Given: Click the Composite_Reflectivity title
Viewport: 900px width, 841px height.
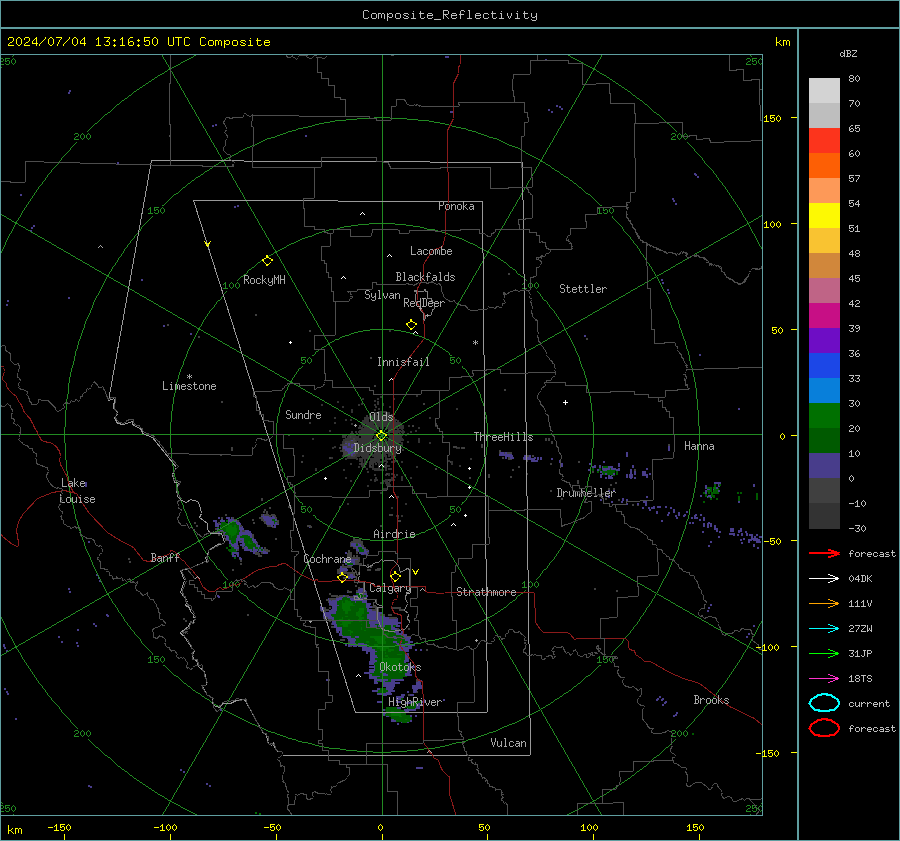Looking at the screenshot, I should point(449,15).
